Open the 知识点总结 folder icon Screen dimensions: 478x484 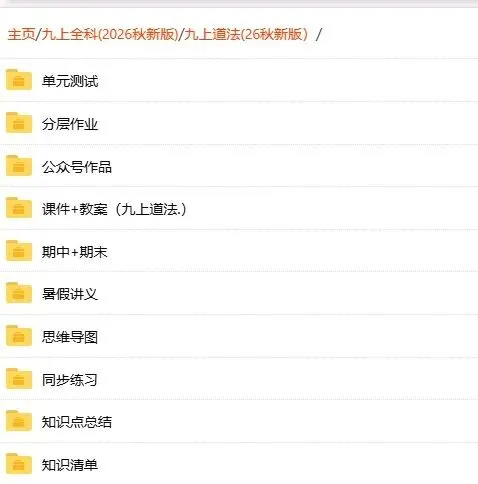coord(19,421)
